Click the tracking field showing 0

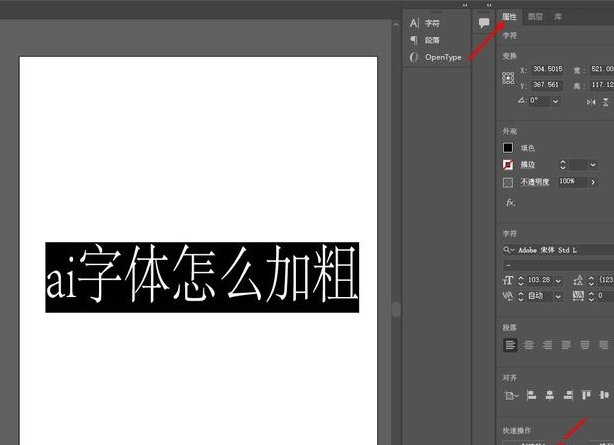pyautogui.click(x=605, y=296)
